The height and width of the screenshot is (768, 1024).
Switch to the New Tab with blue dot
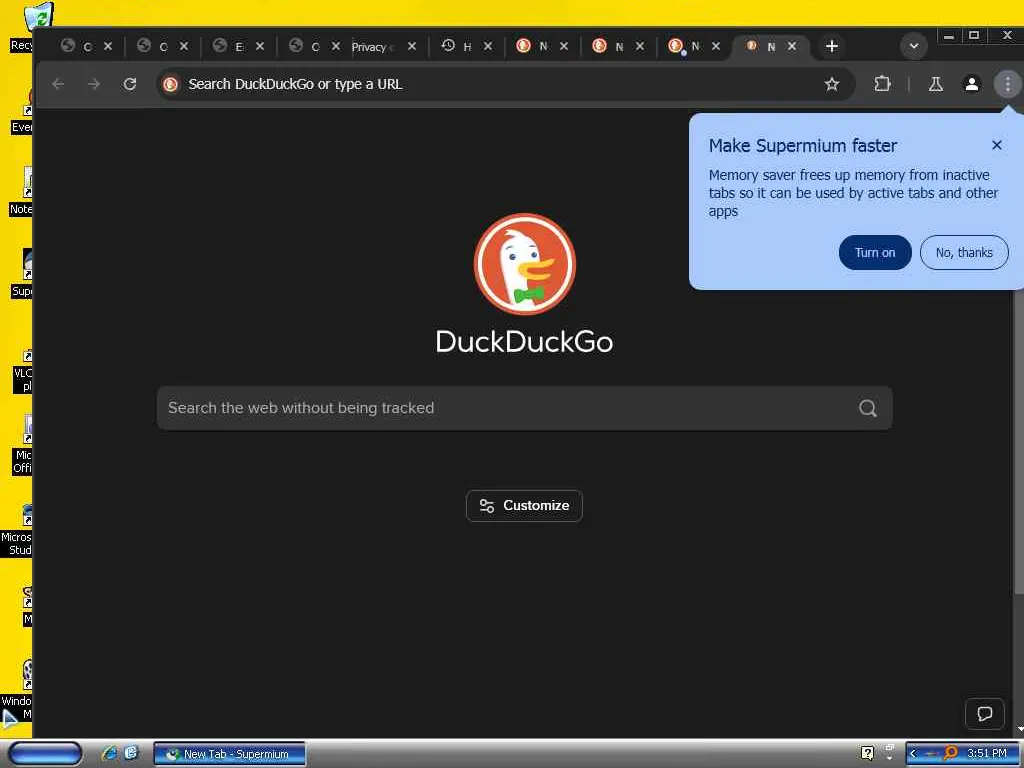[x=686, y=46]
